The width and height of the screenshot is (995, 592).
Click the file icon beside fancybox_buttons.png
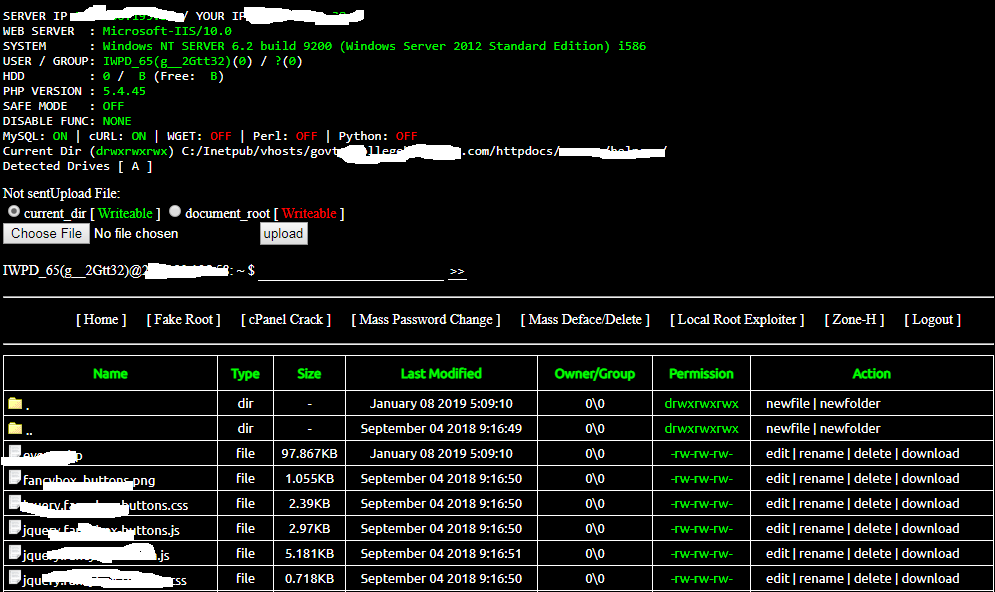(14, 478)
